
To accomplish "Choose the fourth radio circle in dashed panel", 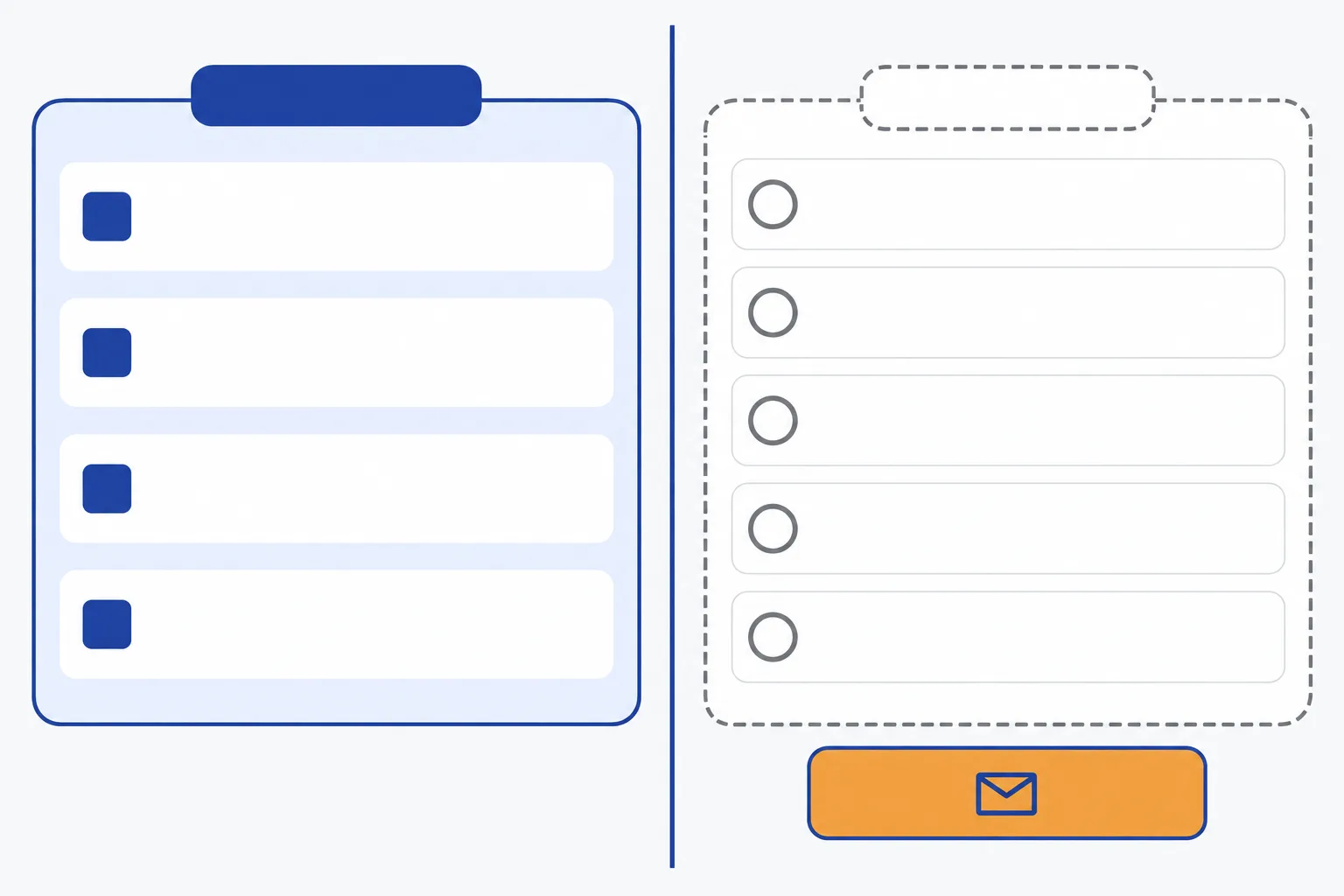I will click(773, 528).
